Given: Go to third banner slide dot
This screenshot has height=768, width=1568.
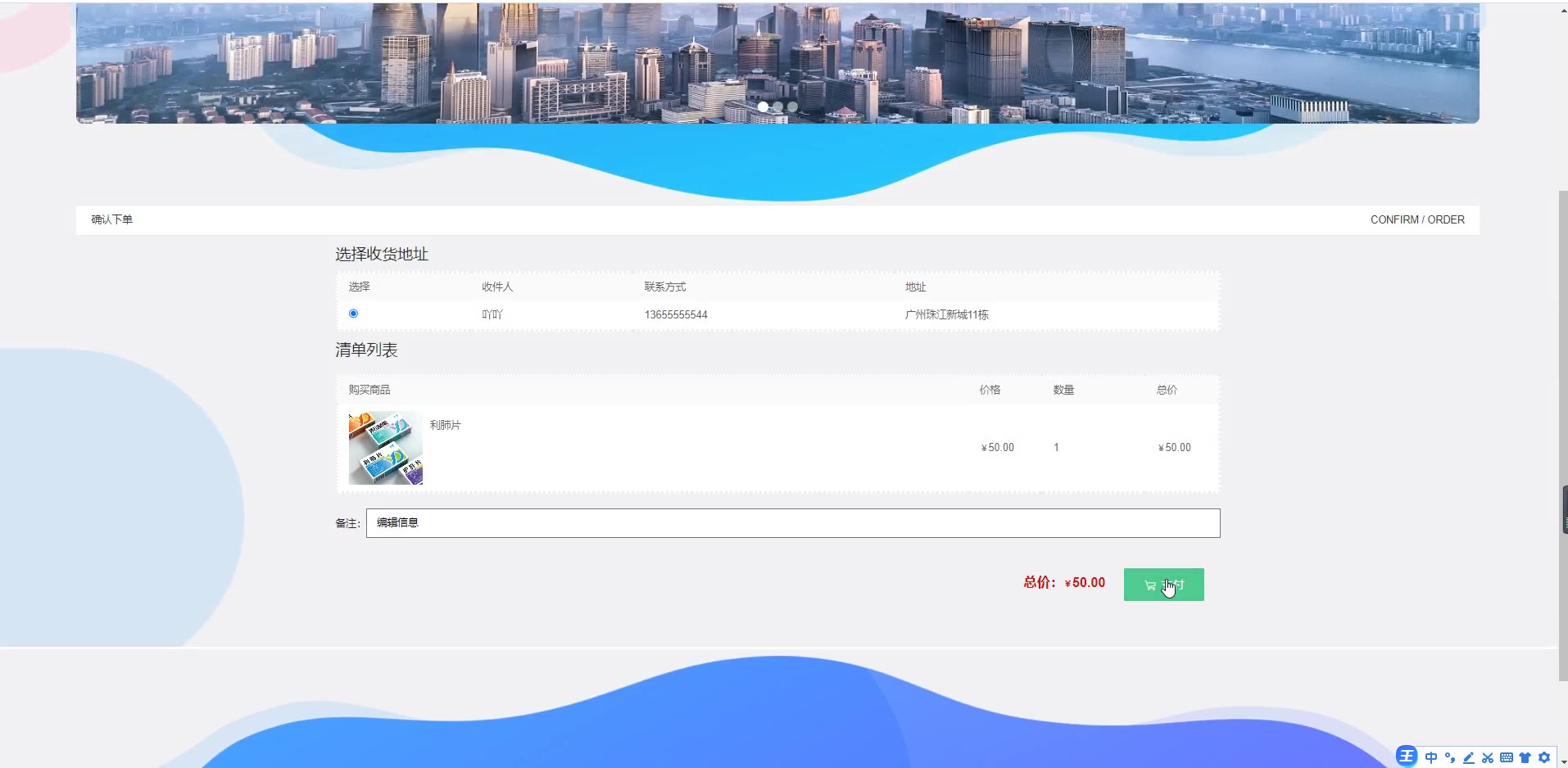Looking at the screenshot, I should pyautogui.click(x=792, y=106).
